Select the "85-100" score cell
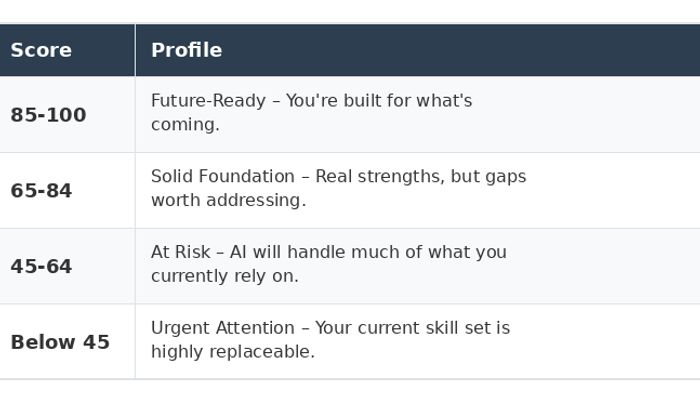 coord(48,115)
